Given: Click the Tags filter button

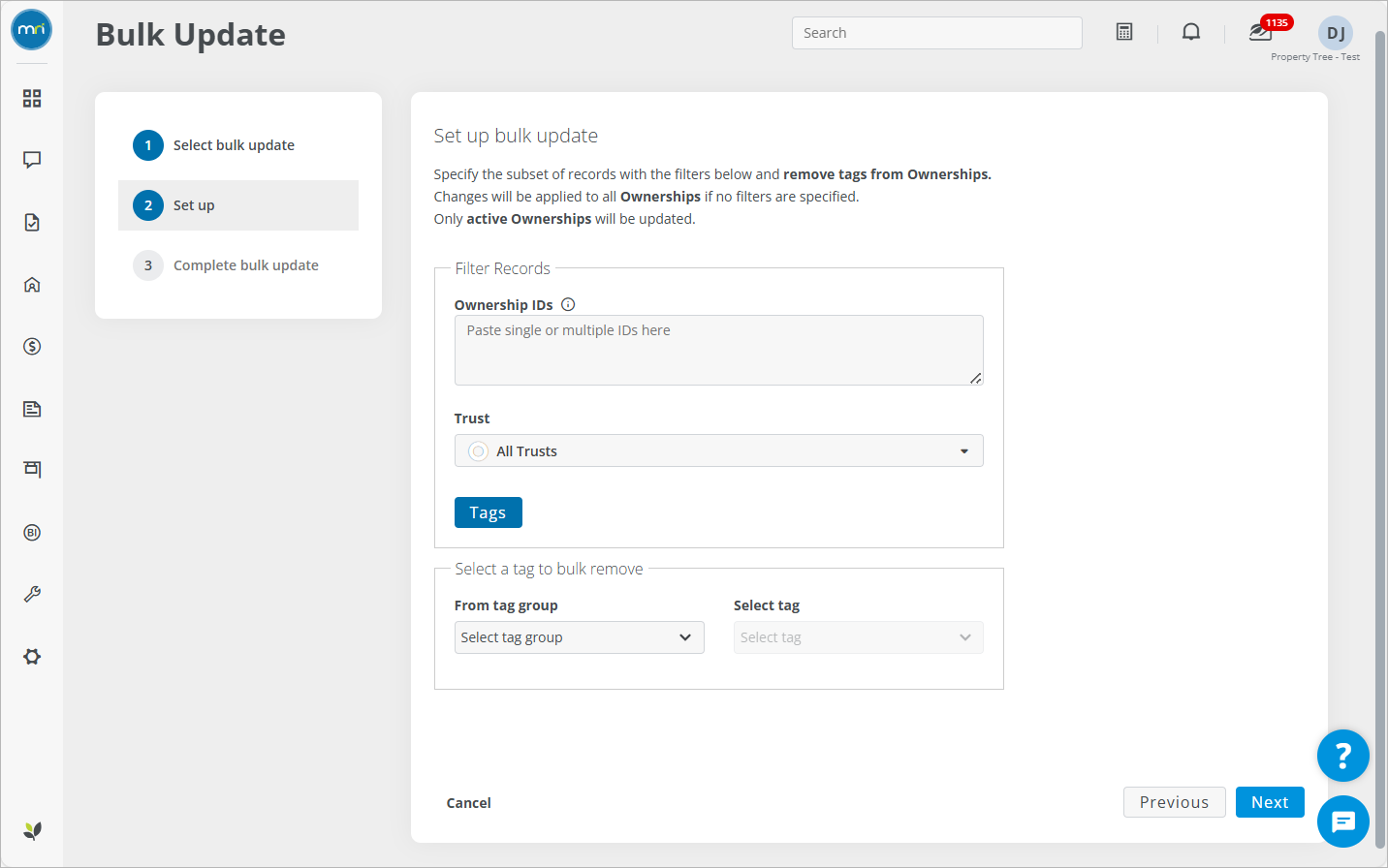Looking at the screenshot, I should click(x=489, y=512).
